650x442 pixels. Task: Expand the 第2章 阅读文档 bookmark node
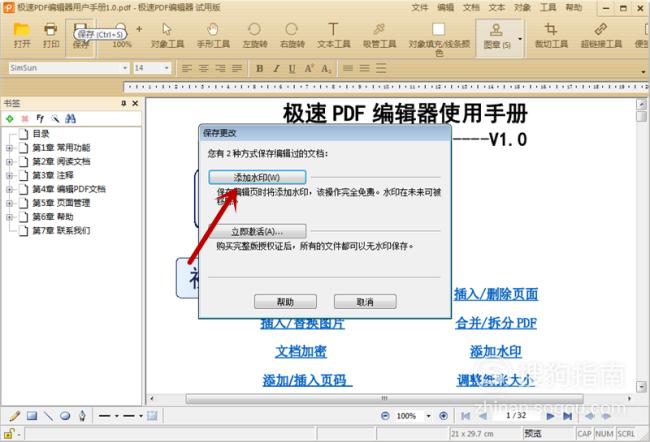[x=10, y=162]
